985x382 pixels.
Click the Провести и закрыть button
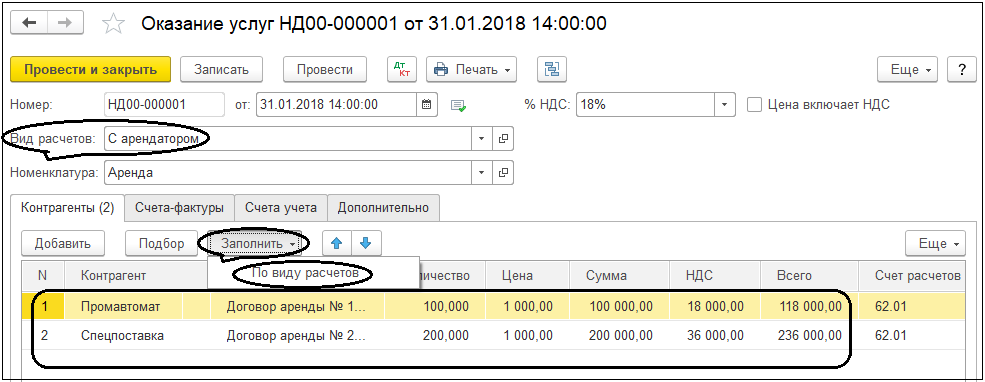(x=90, y=70)
